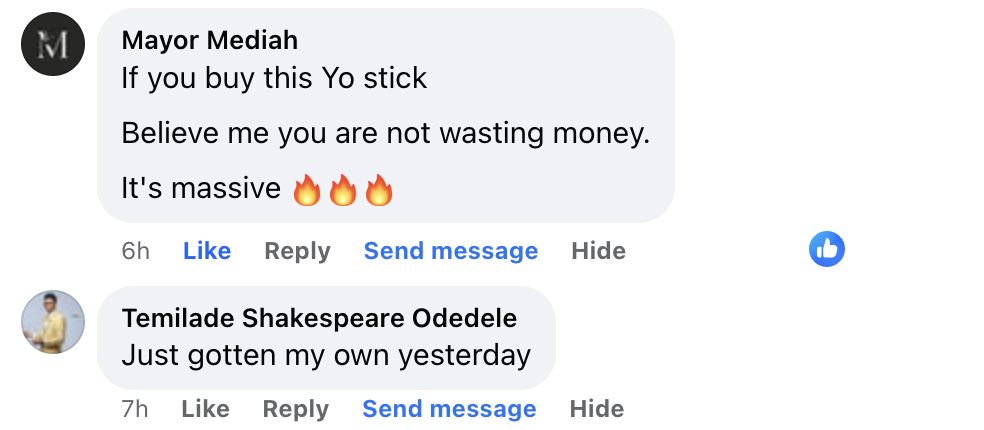Reply to Temilade's comment
The image size is (984, 430).
point(295,409)
